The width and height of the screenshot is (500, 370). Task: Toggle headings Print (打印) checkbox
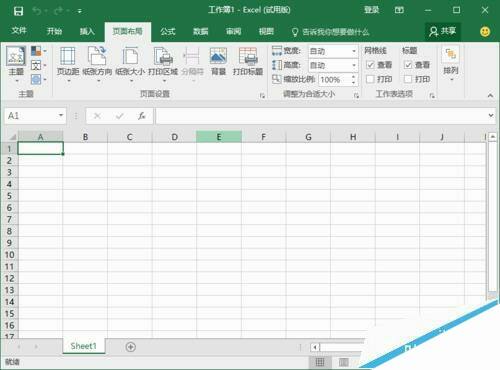pyautogui.click(x=408, y=79)
